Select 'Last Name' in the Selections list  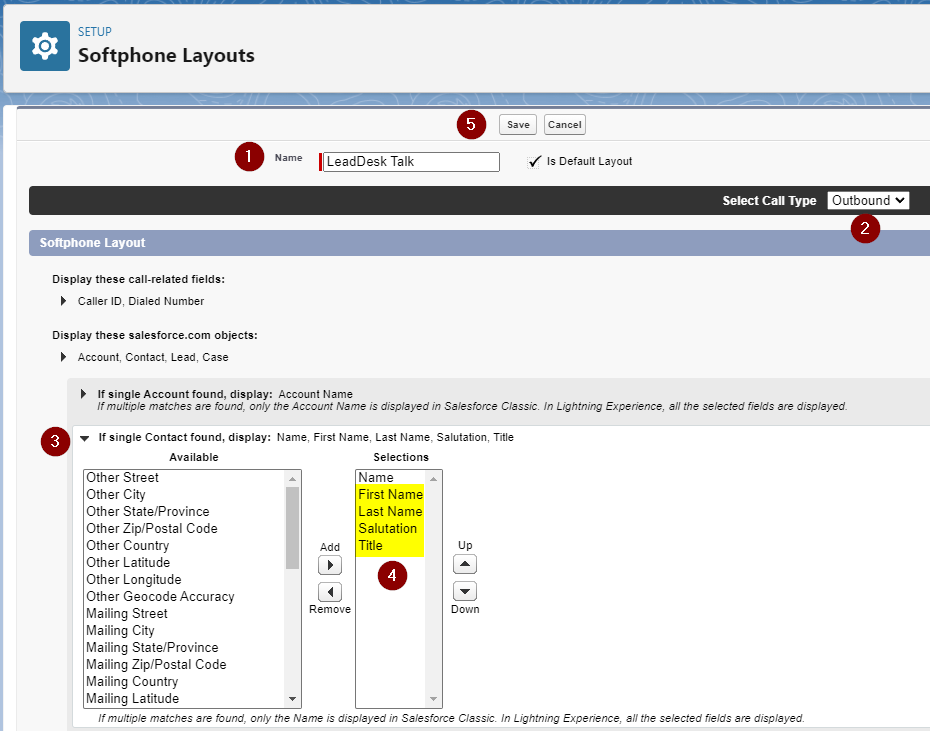coord(390,511)
